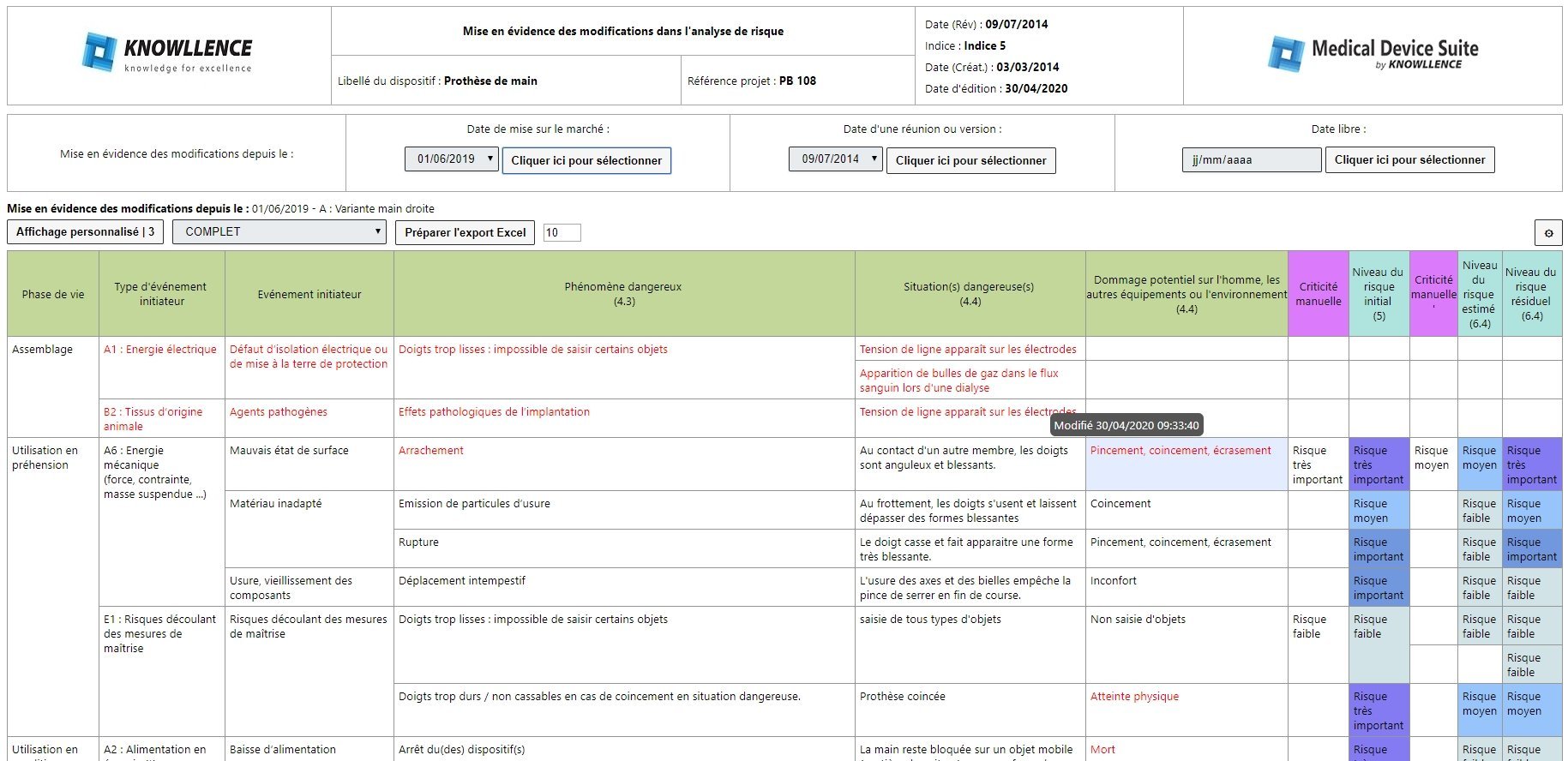Click the number field showing 10
Screen dimensions: 1568x761
pos(562,232)
